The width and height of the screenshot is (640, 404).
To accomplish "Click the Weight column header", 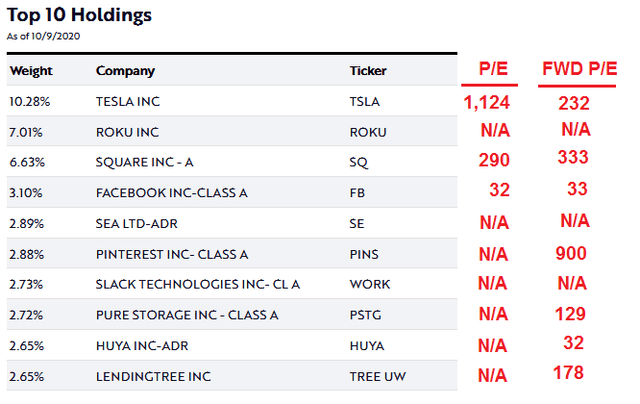I will coord(31,71).
